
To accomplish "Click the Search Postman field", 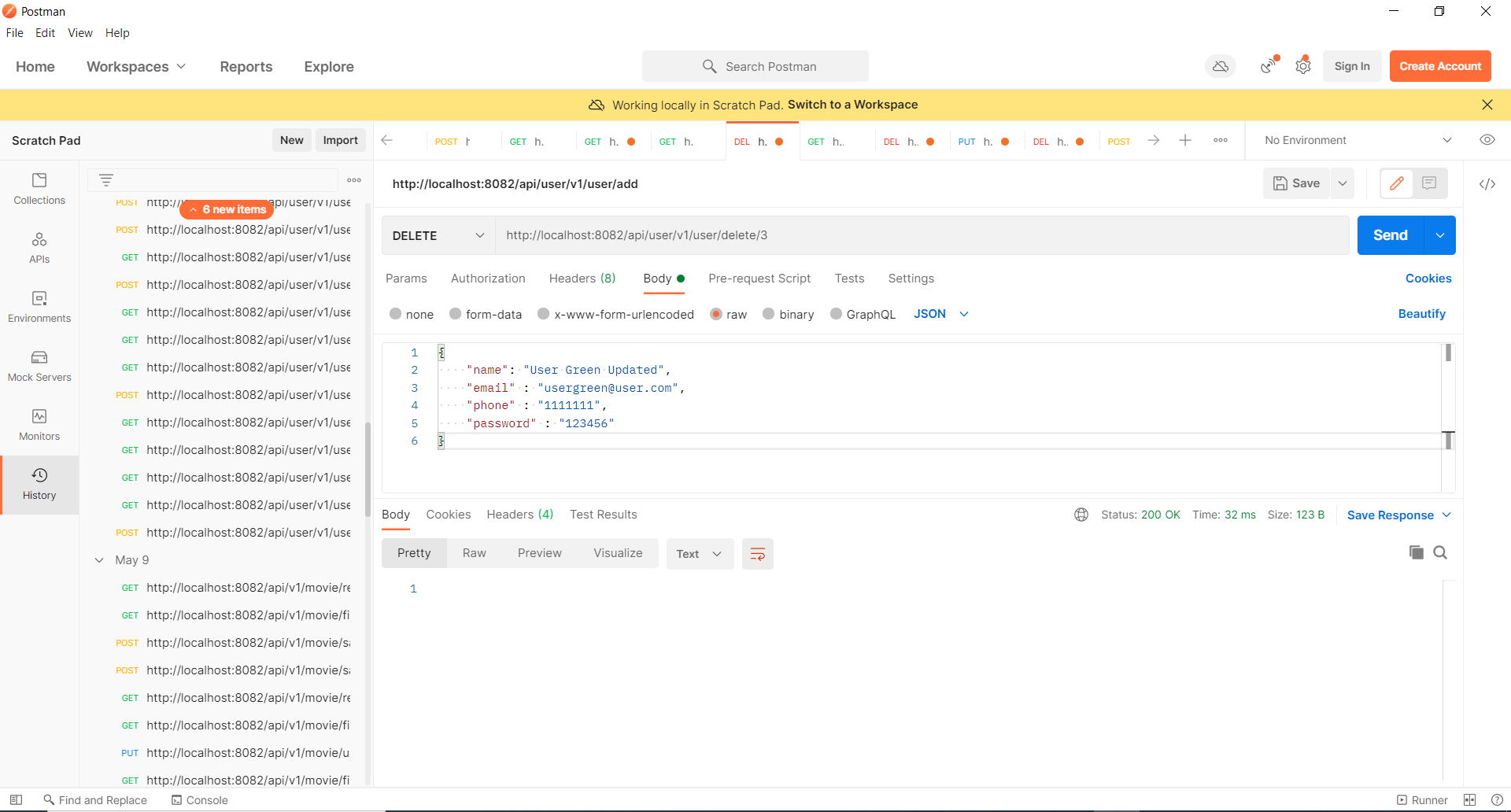I will coord(755,66).
